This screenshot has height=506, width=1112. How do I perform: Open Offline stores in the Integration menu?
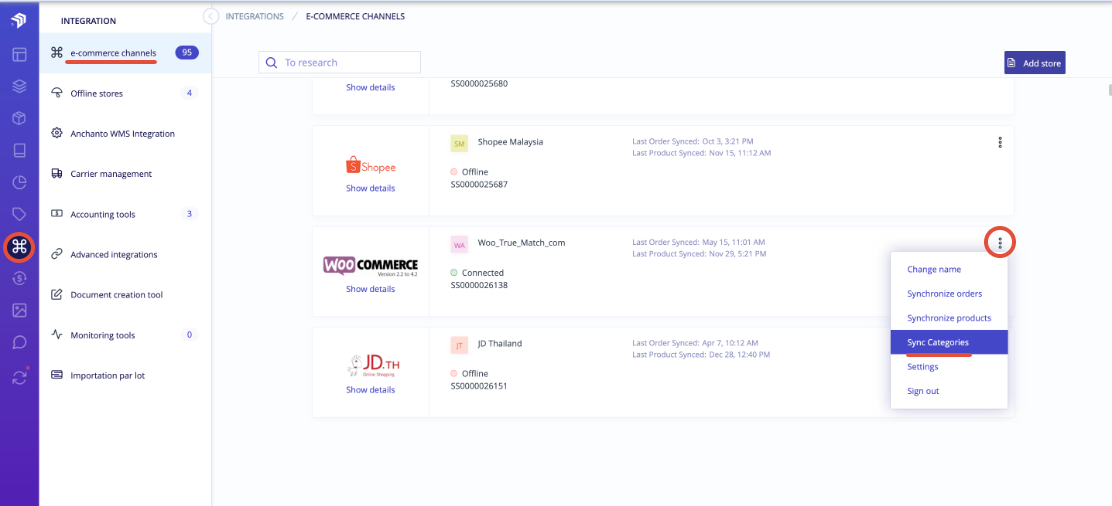pos(125,94)
